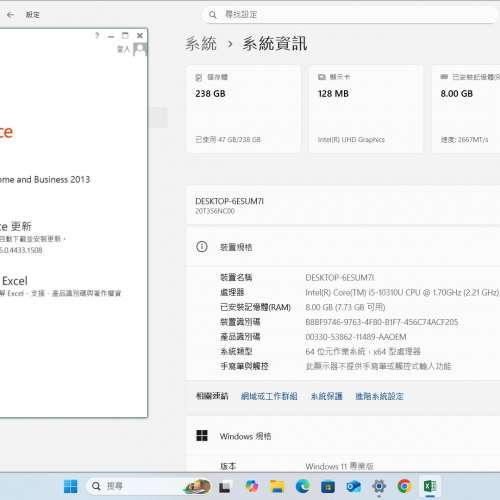
Task: Select the 20T3S6NC00 model text
Action: 215,211
